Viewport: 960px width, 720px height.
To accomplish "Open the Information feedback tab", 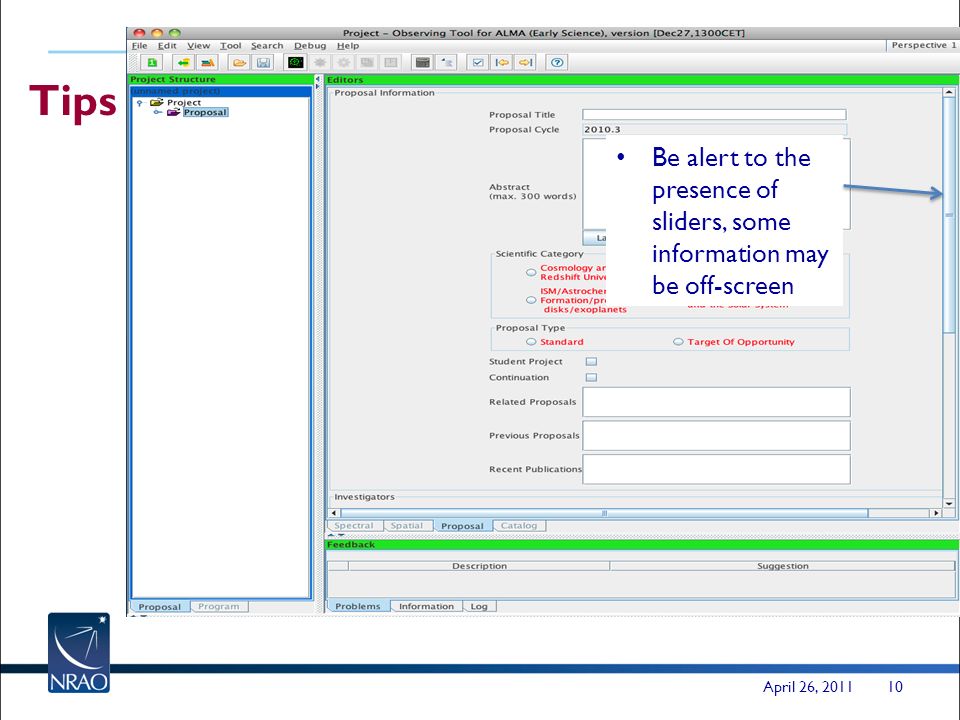I will pos(426,606).
